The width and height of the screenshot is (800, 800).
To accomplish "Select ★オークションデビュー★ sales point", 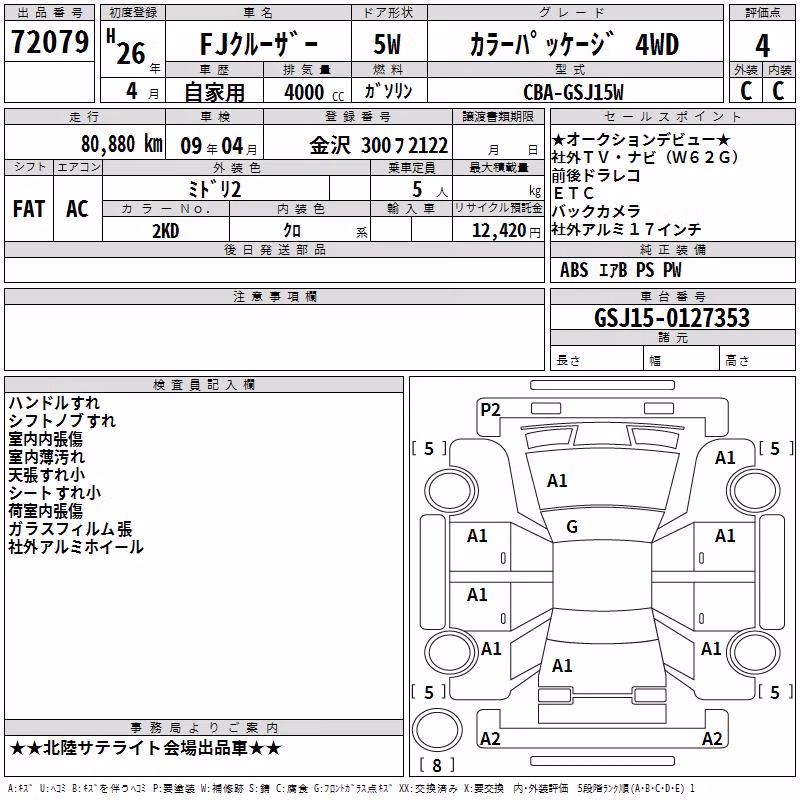I will [x=641, y=140].
